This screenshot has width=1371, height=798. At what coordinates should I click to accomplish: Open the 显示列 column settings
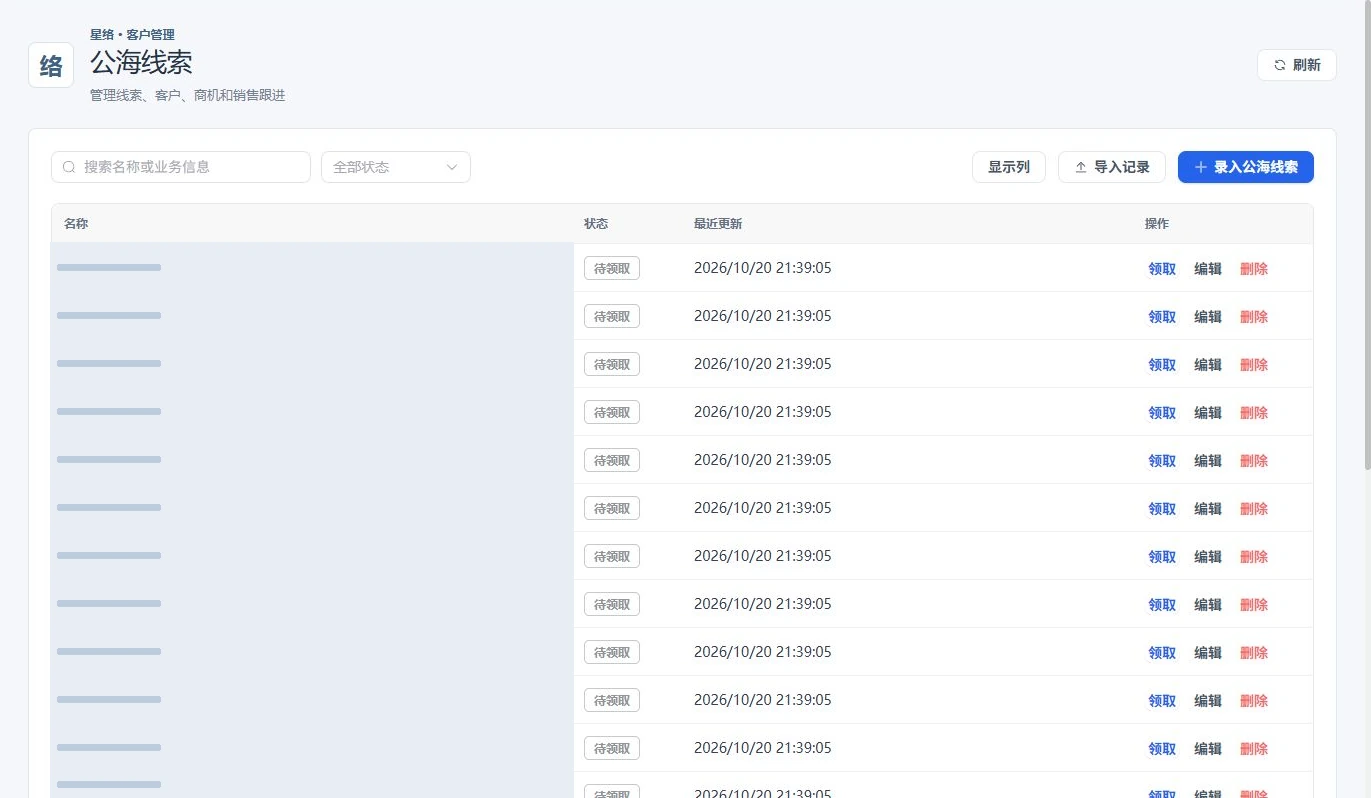(1009, 167)
